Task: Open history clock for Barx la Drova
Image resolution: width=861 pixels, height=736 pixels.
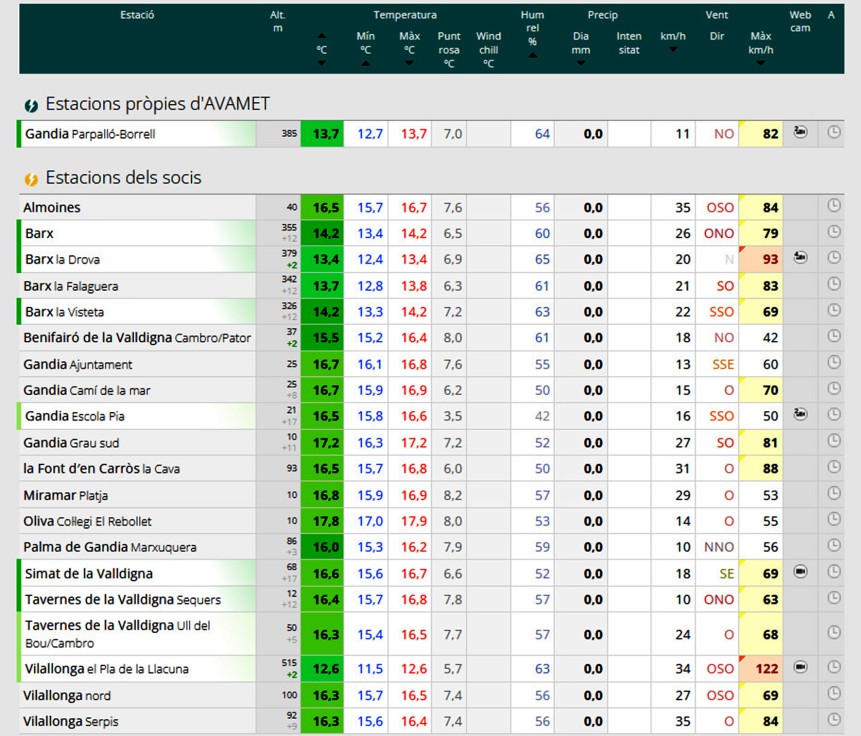Action: coord(834,257)
